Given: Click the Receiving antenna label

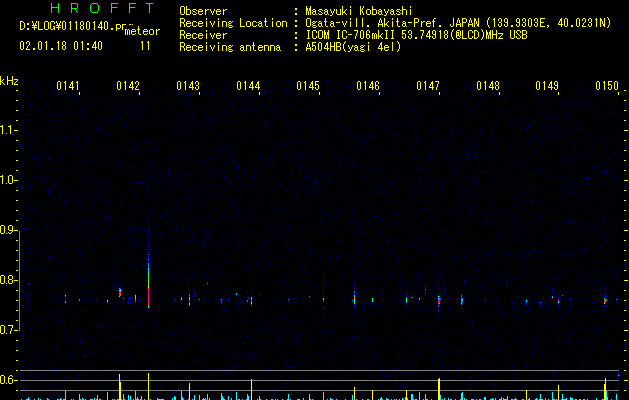Looking at the screenshot, I should tap(230, 47).
